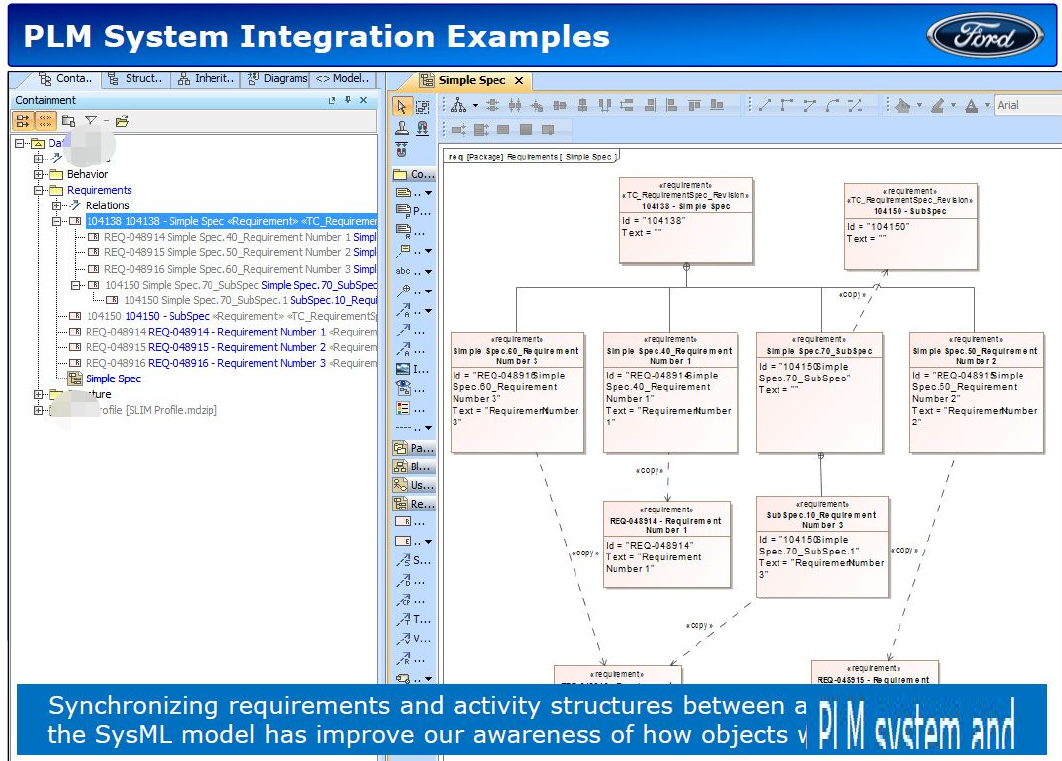Select the arrow Selection tool
Image resolution: width=1062 pixels, height=761 pixels.
(402, 106)
